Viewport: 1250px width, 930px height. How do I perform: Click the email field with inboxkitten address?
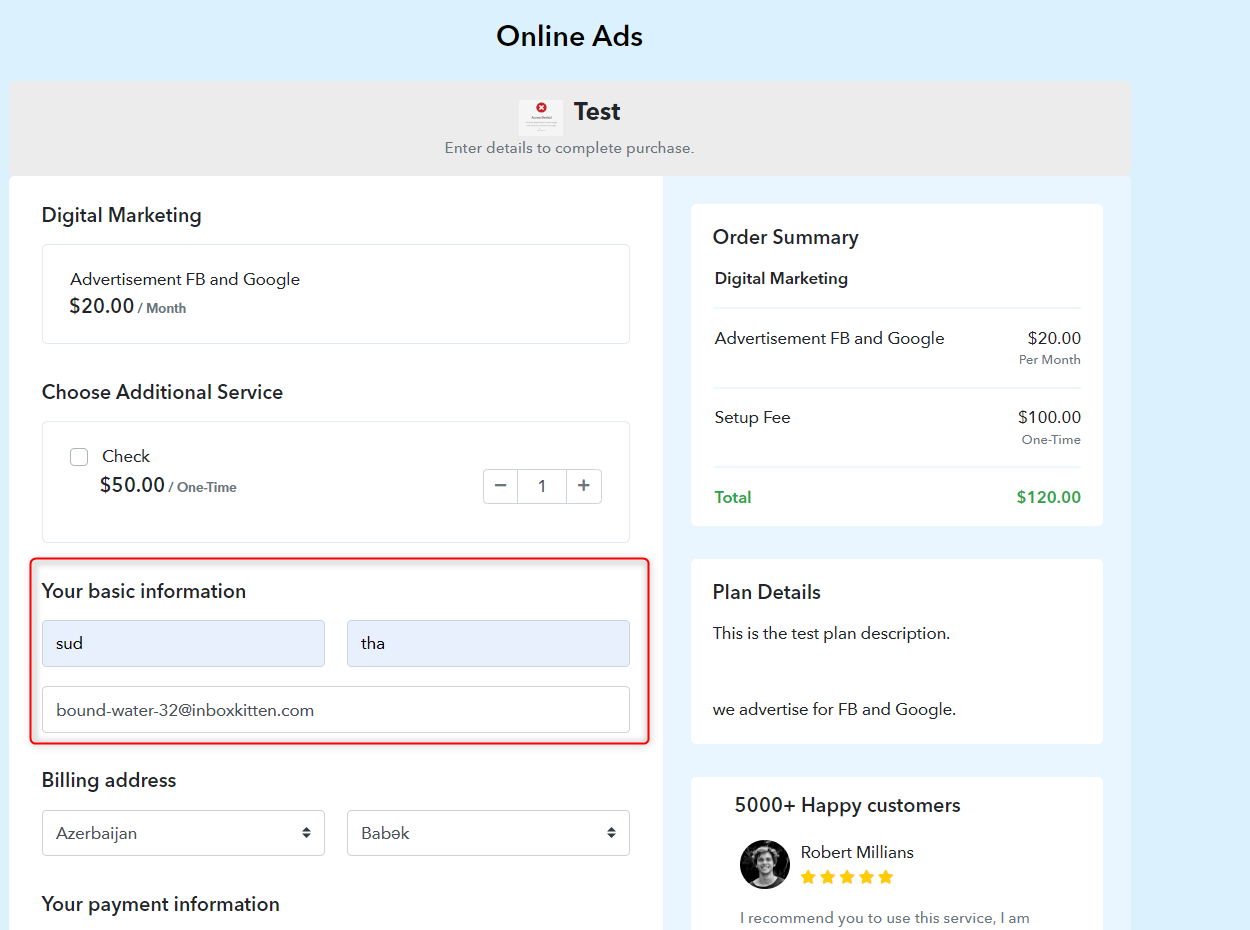pyautogui.click(x=336, y=710)
